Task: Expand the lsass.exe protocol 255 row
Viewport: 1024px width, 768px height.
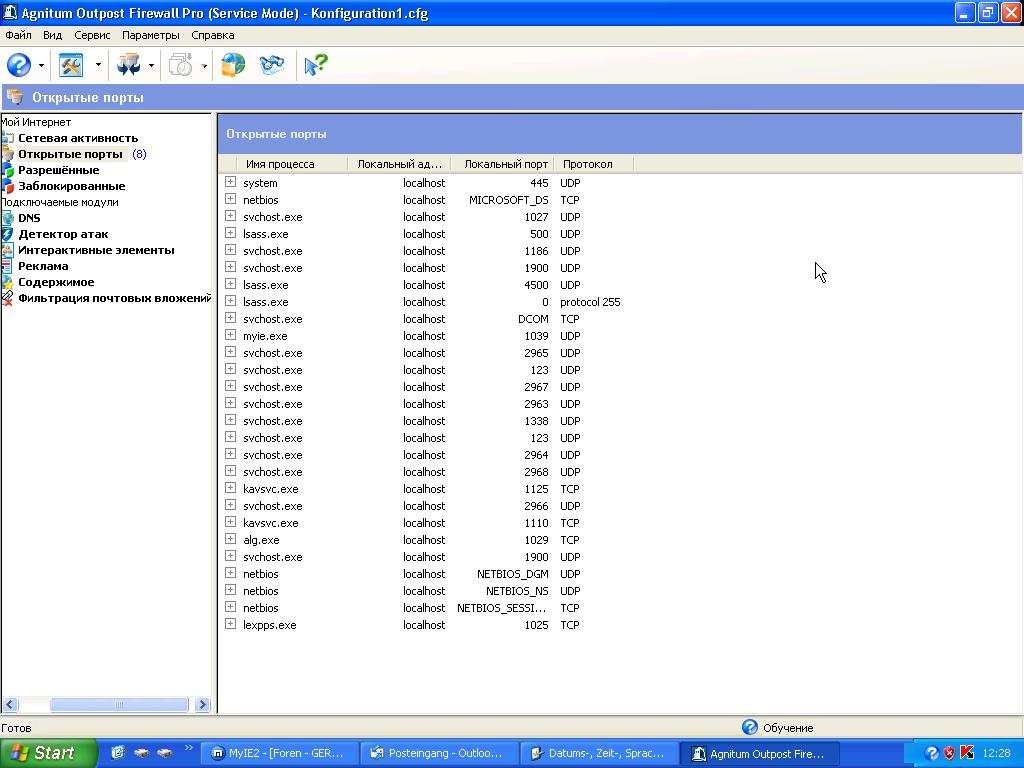Action: pos(231,301)
